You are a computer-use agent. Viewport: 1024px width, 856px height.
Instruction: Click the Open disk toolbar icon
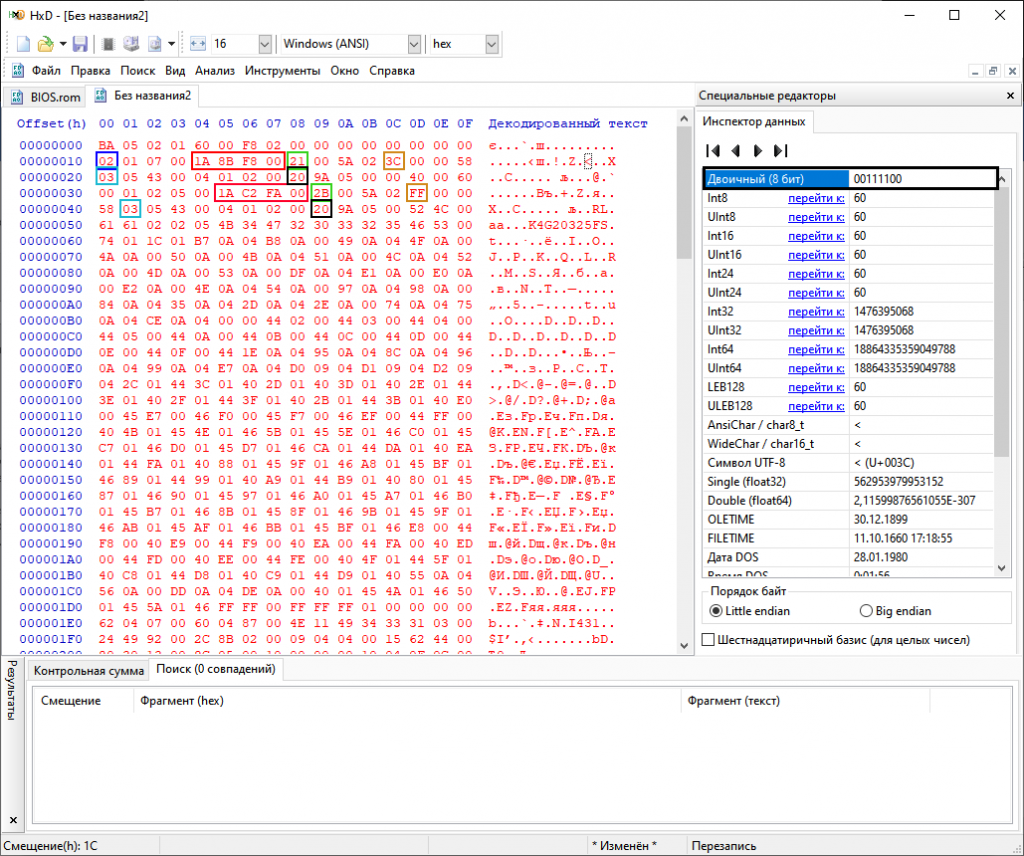pyautogui.click(x=131, y=44)
